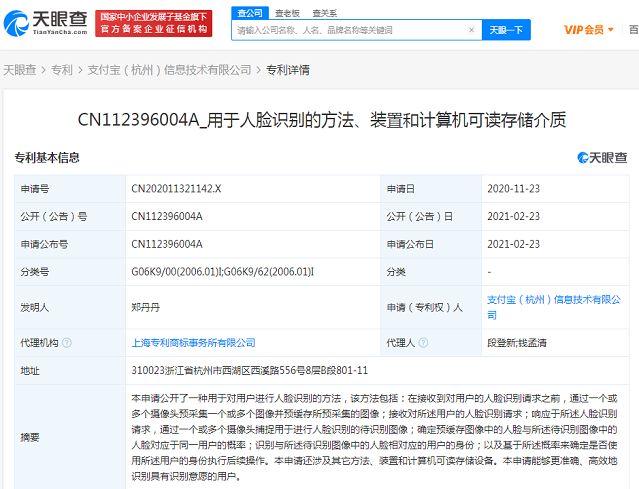Select the 查公司 search tab

[250, 13]
